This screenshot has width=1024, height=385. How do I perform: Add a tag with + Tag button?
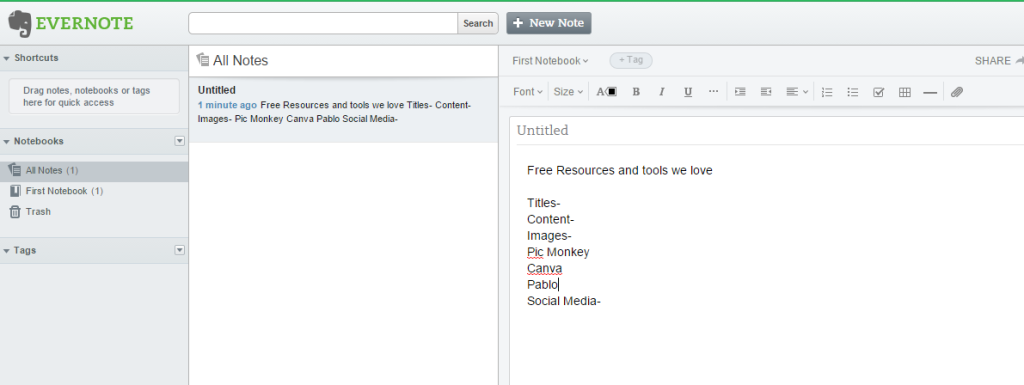(631, 60)
